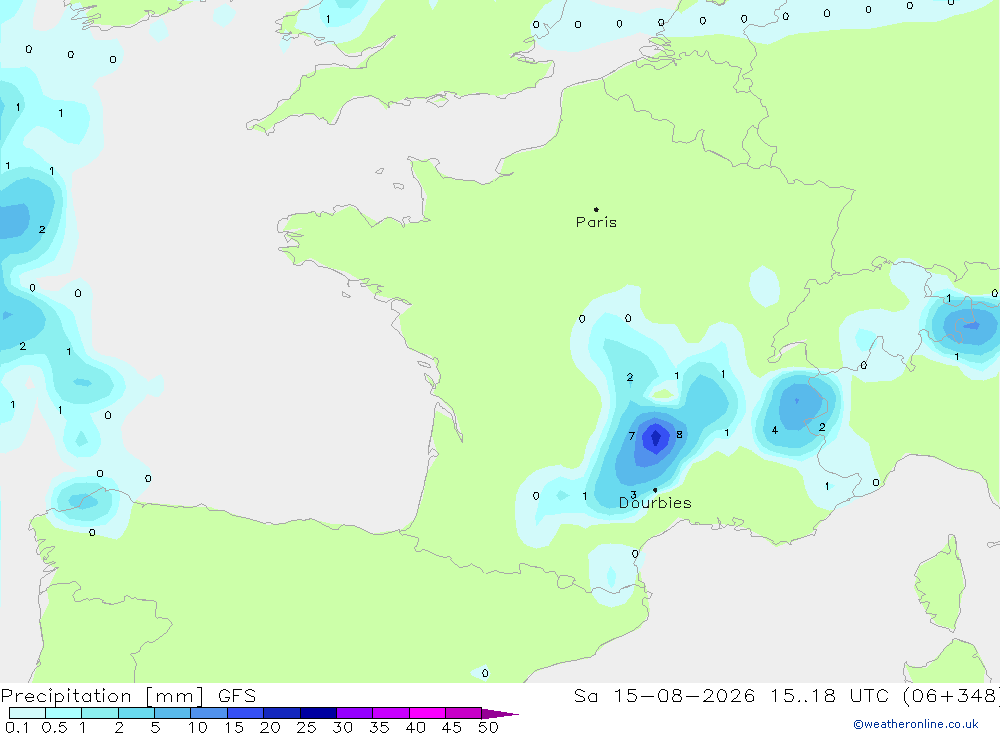Viewport: 1000px width, 733px height.
Task: Click the precipitation value 7 near Dourbies
Action: pos(631,436)
